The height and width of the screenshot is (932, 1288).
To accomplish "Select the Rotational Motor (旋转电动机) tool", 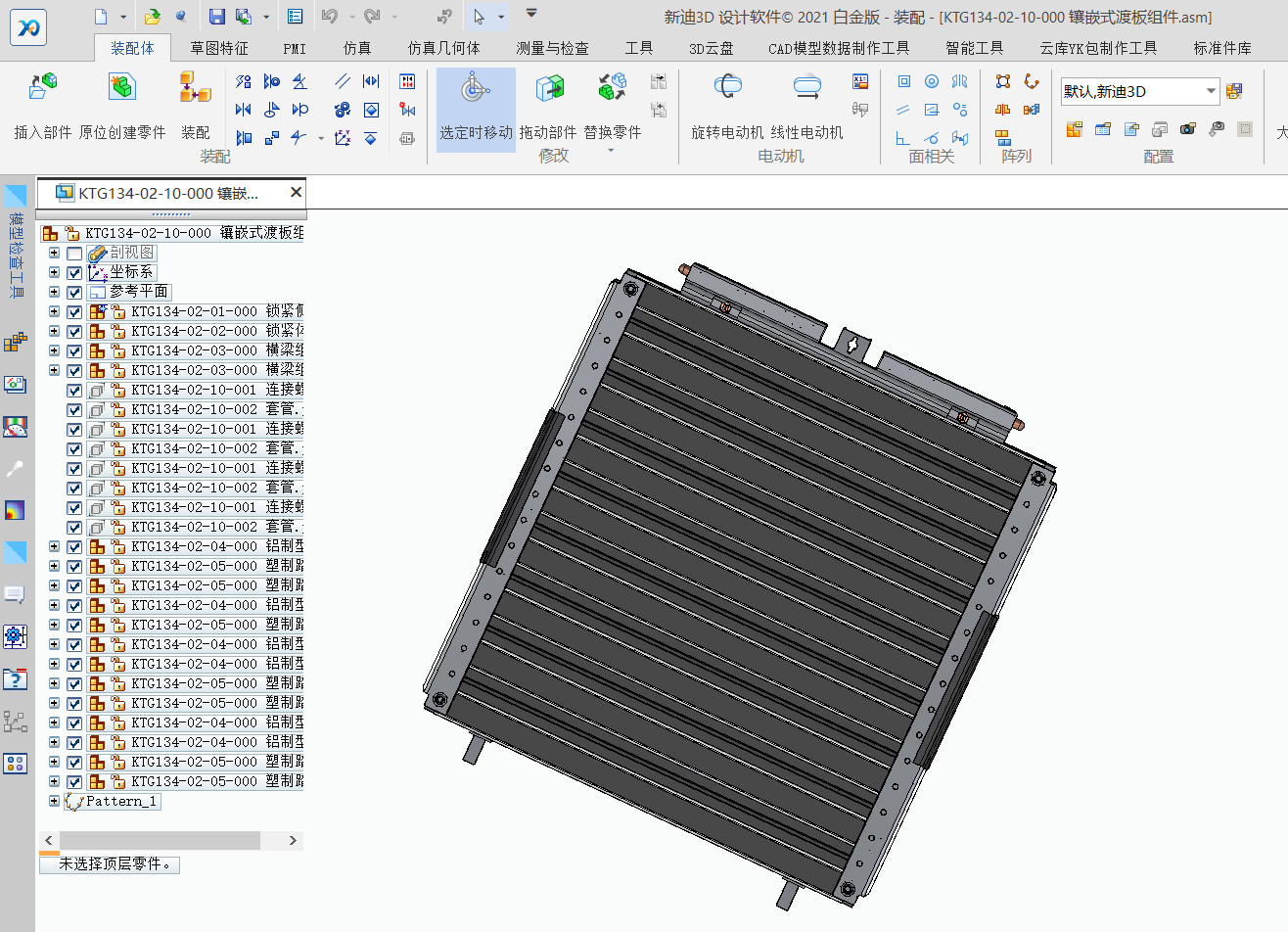I will coord(727,88).
